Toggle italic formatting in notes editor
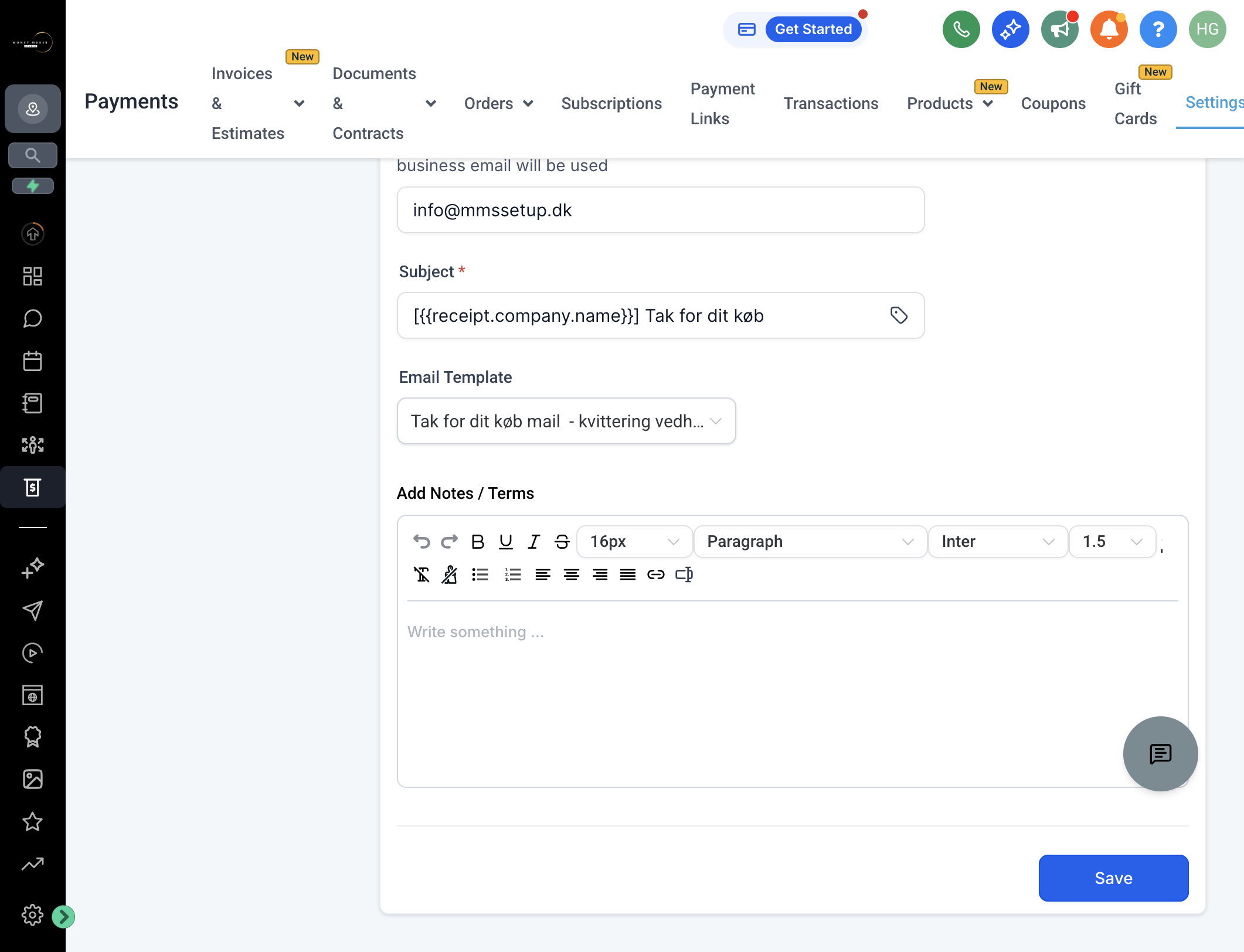The image size is (1244, 952). [x=533, y=542]
